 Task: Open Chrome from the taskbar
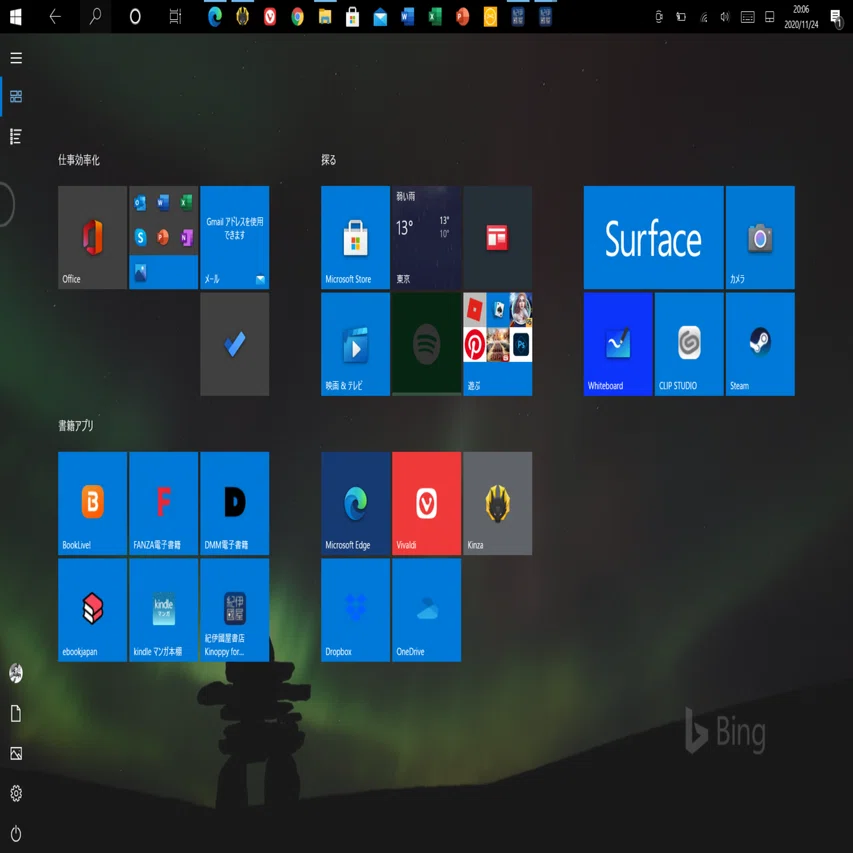point(297,17)
